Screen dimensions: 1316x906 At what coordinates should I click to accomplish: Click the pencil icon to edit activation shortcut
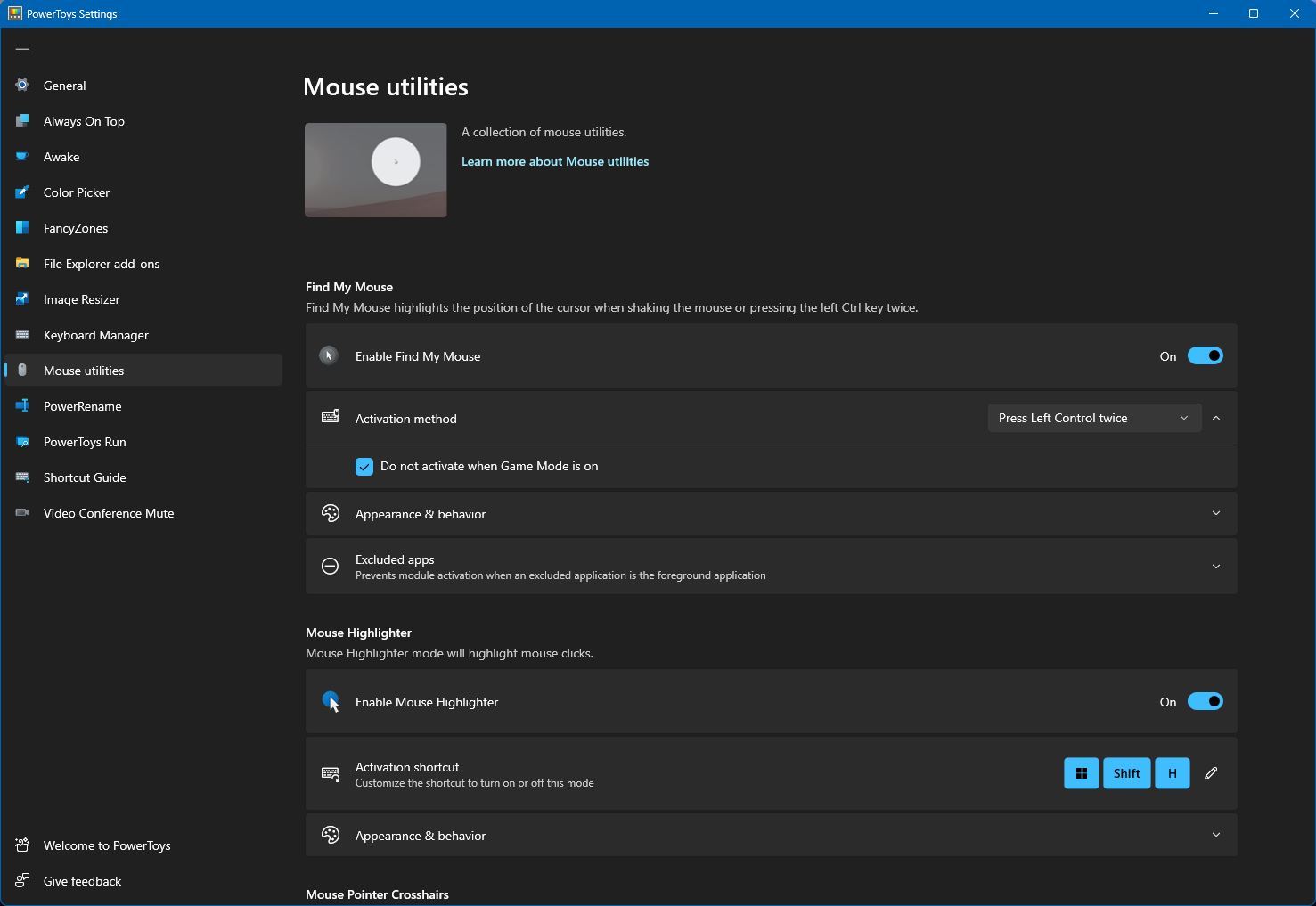click(x=1210, y=773)
